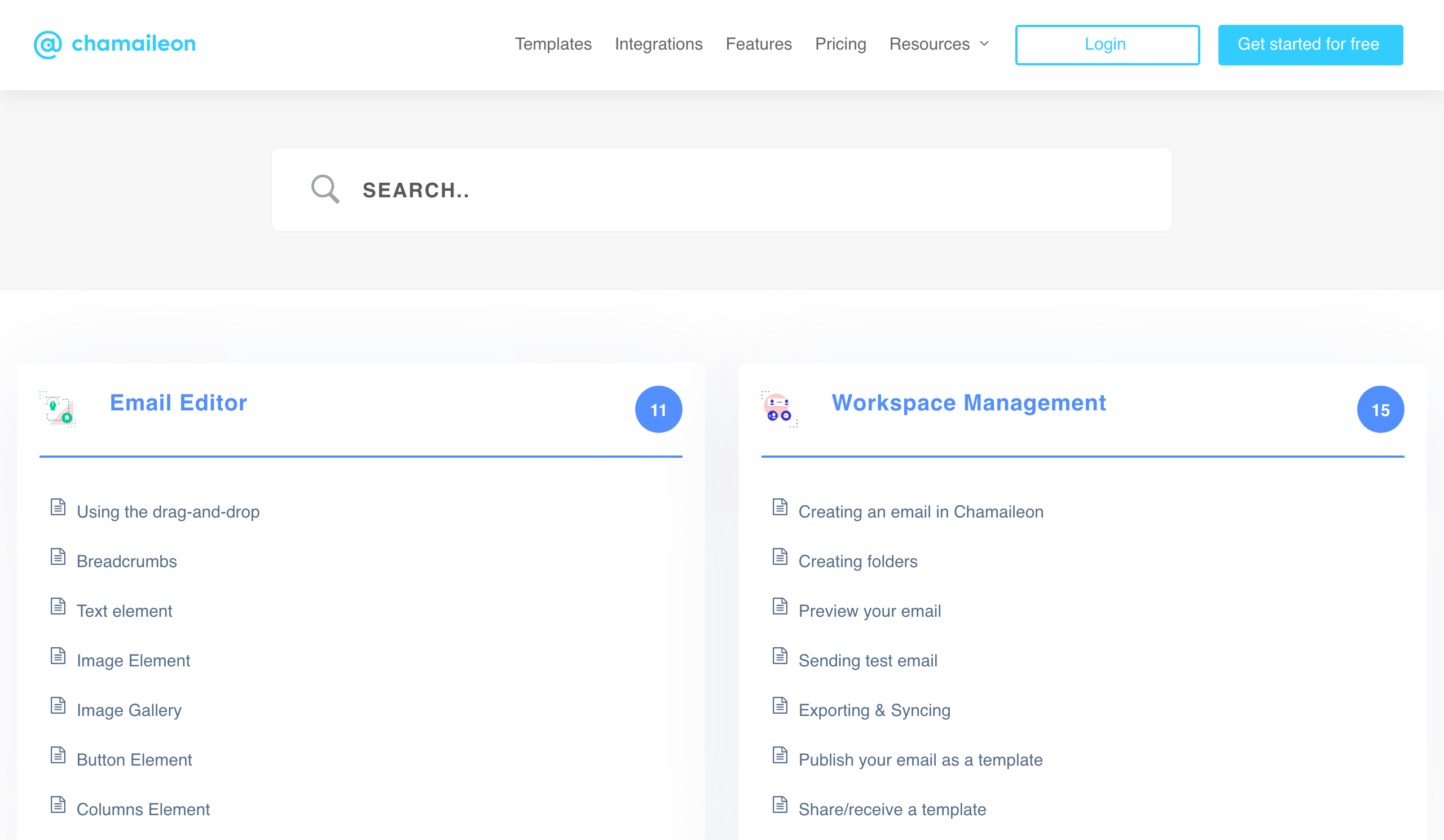The image size is (1444, 840).
Task: Expand the Resources dropdown chevron
Action: pyautogui.click(x=984, y=44)
